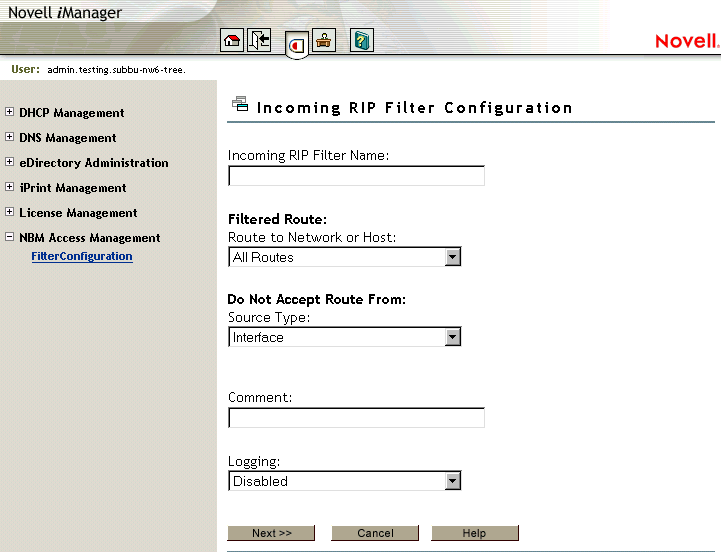Select eDirectory Administration in the sidebar

click(x=94, y=163)
